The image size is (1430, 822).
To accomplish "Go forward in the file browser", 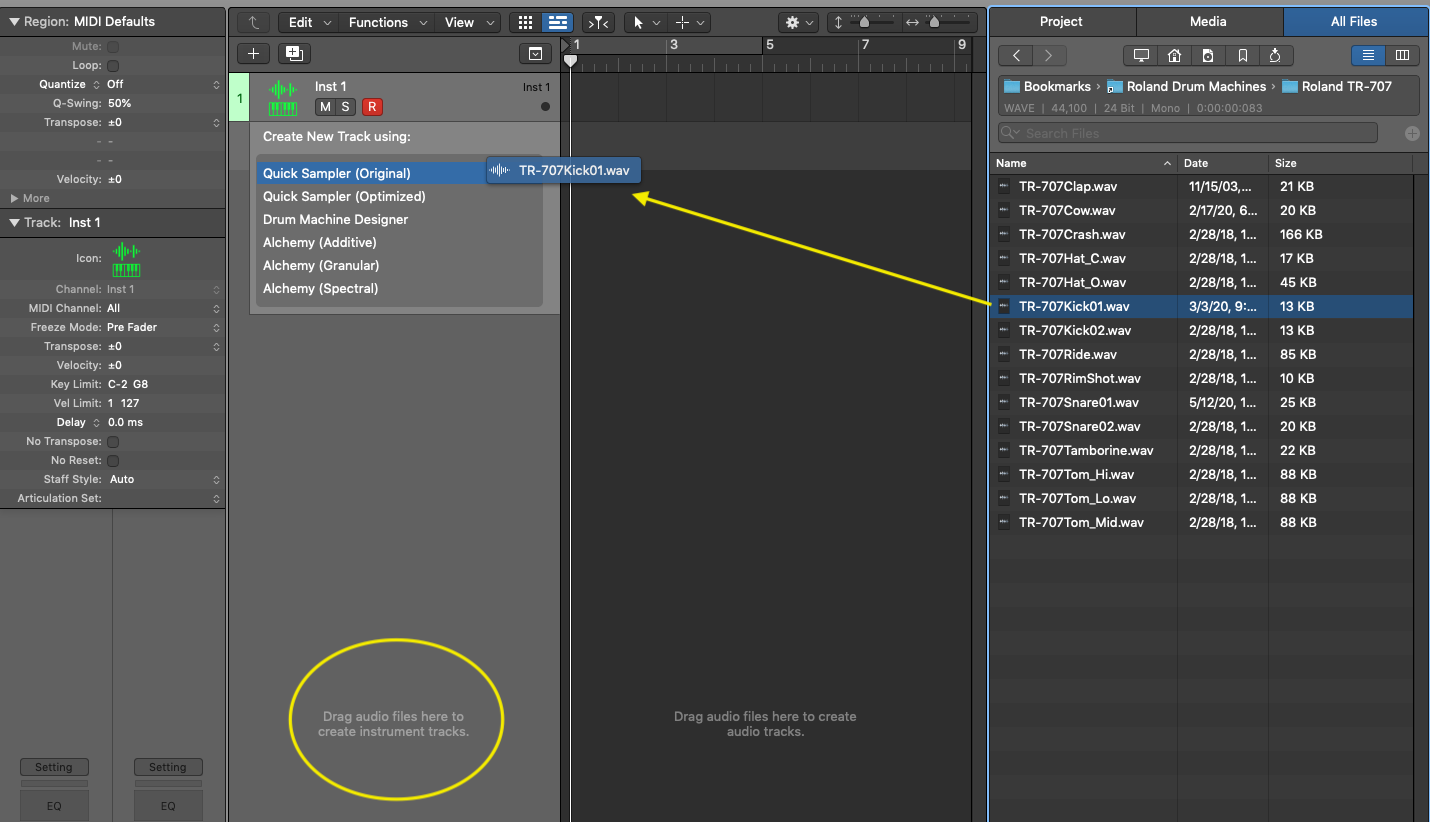I will point(1049,56).
